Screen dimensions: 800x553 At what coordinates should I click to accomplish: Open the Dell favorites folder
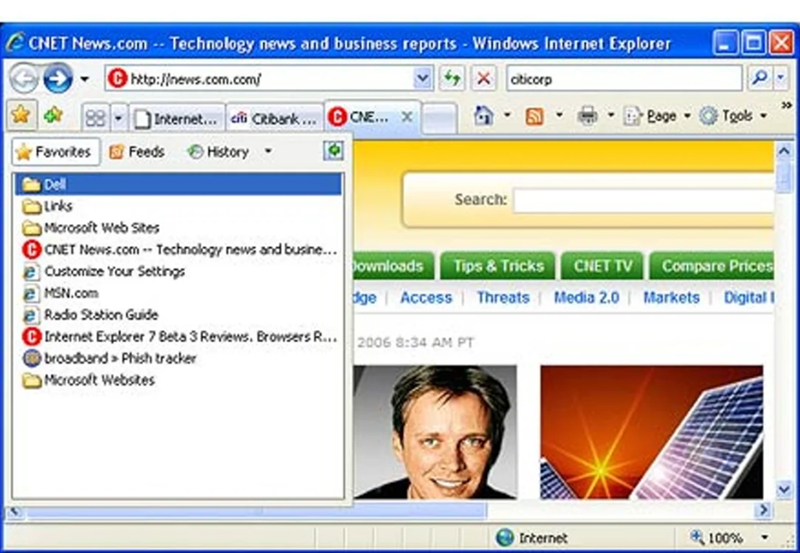(x=178, y=184)
